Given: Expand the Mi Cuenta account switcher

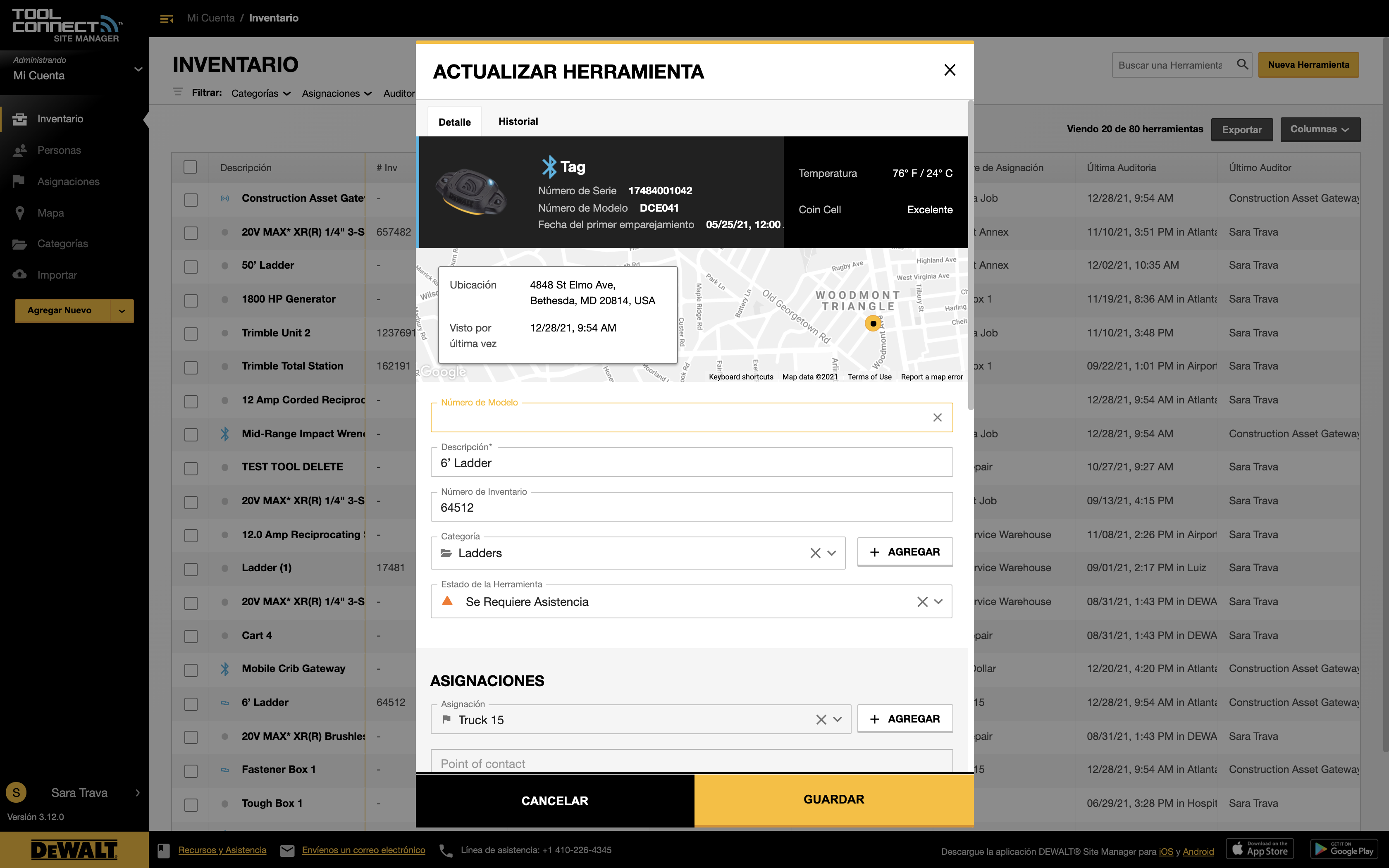Looking at the screenshot, I should tap(138, 69).
